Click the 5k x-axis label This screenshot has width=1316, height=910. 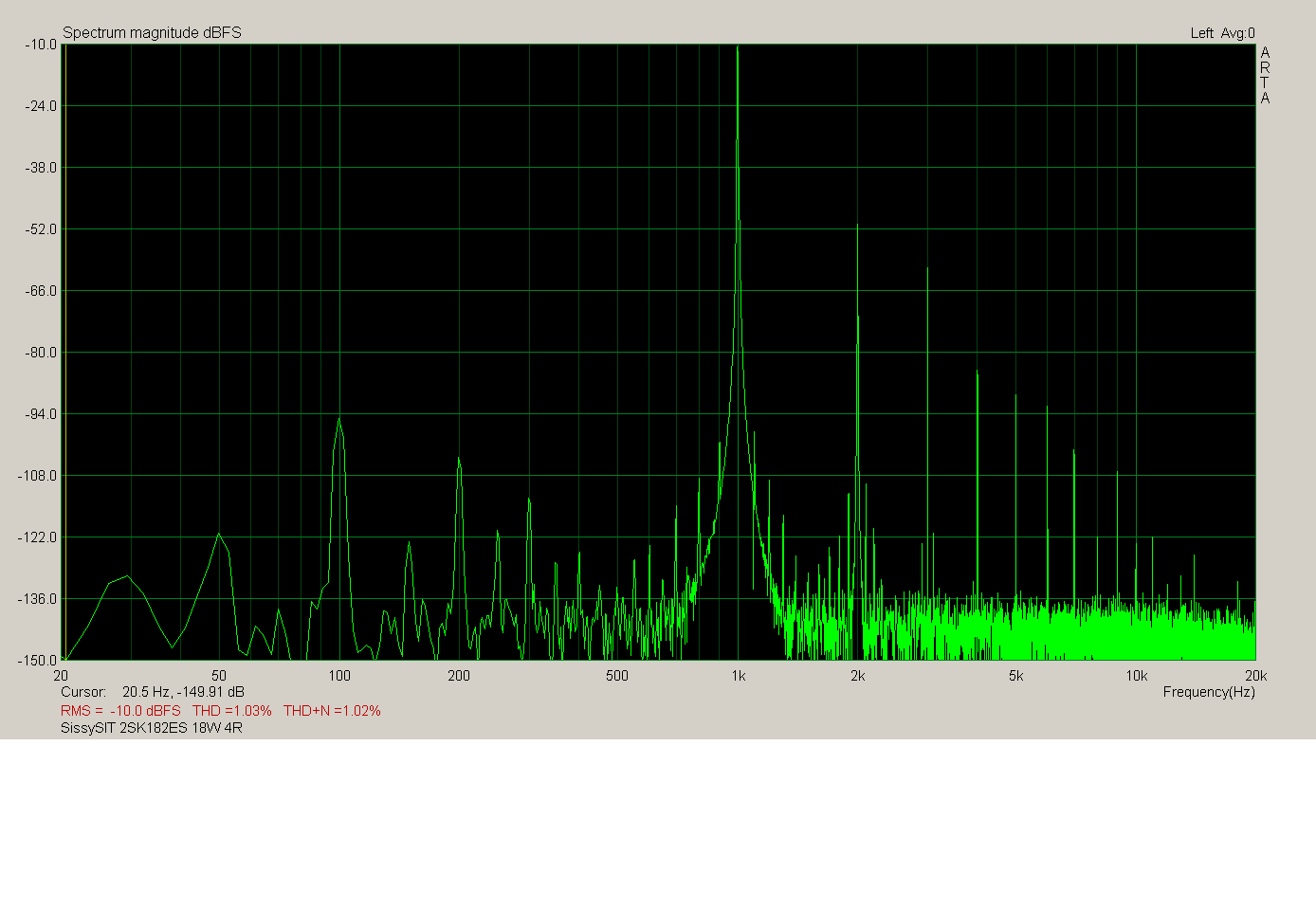click(1016, 676)
